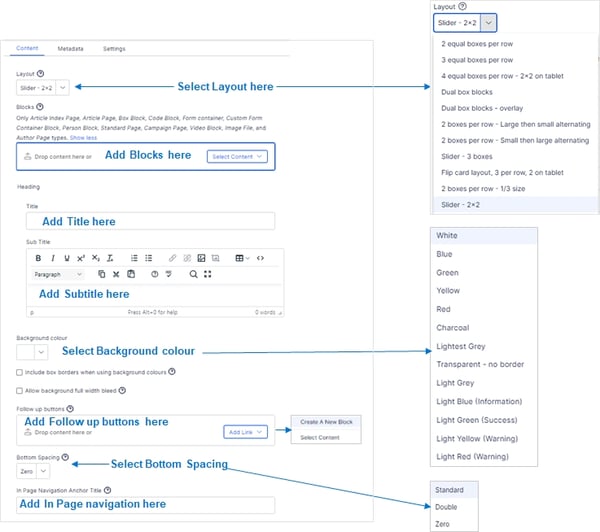Click the In Page Navigation Anchor Title field
Viewport: 600px width, 532px height.
click(x=146, y=505)
